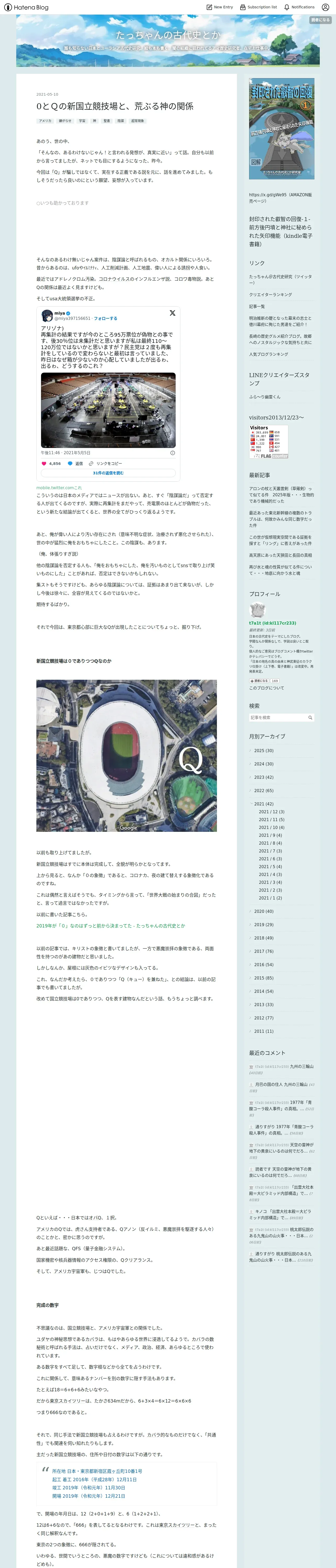
Task: Click the reply bubble icon on tweet
Action: (x=70, y=463)
